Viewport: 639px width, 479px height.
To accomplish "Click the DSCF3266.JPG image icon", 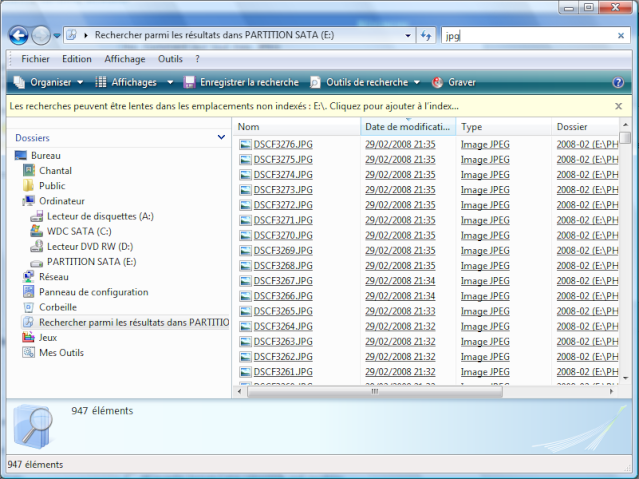I will pyautogui.click(x=245, y=296).
